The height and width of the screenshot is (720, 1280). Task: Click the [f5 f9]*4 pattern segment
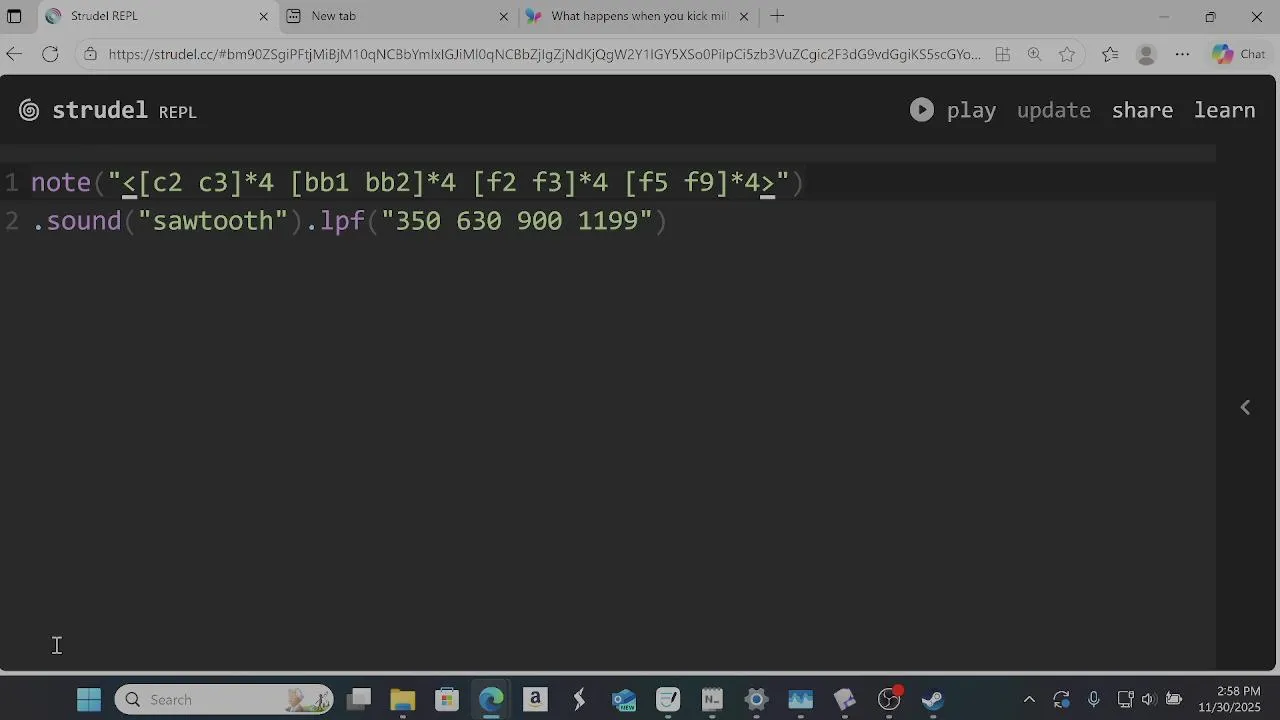pyautogui.click(x=692, y=183)
